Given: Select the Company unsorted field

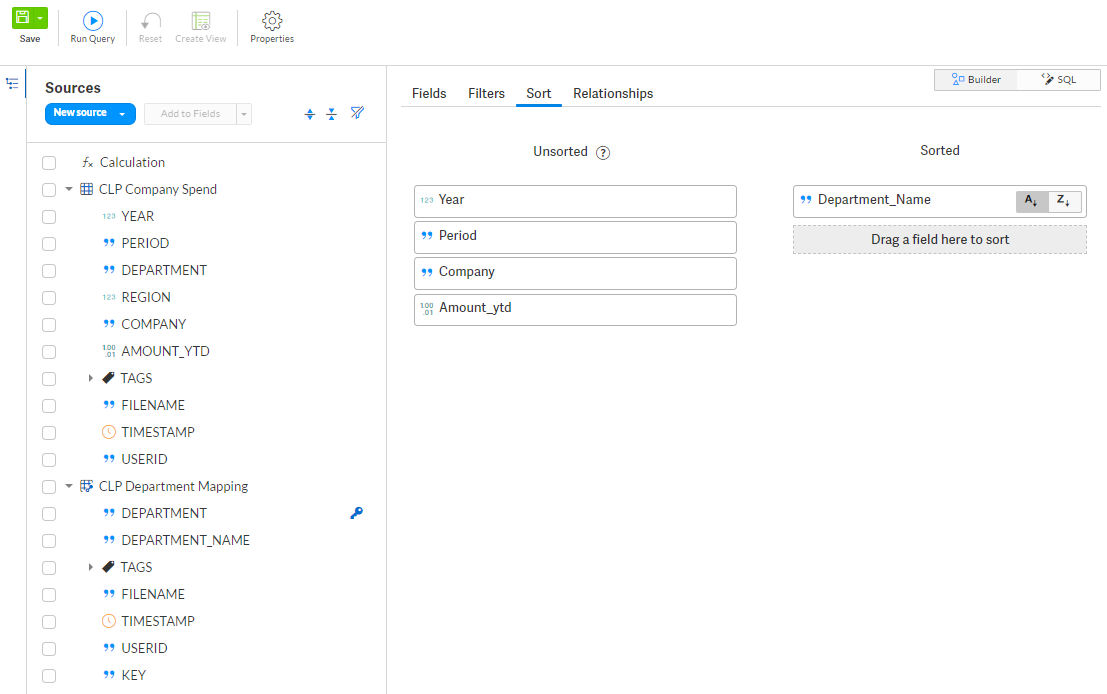Looking at the screenshot, I should tap(575, 273).
